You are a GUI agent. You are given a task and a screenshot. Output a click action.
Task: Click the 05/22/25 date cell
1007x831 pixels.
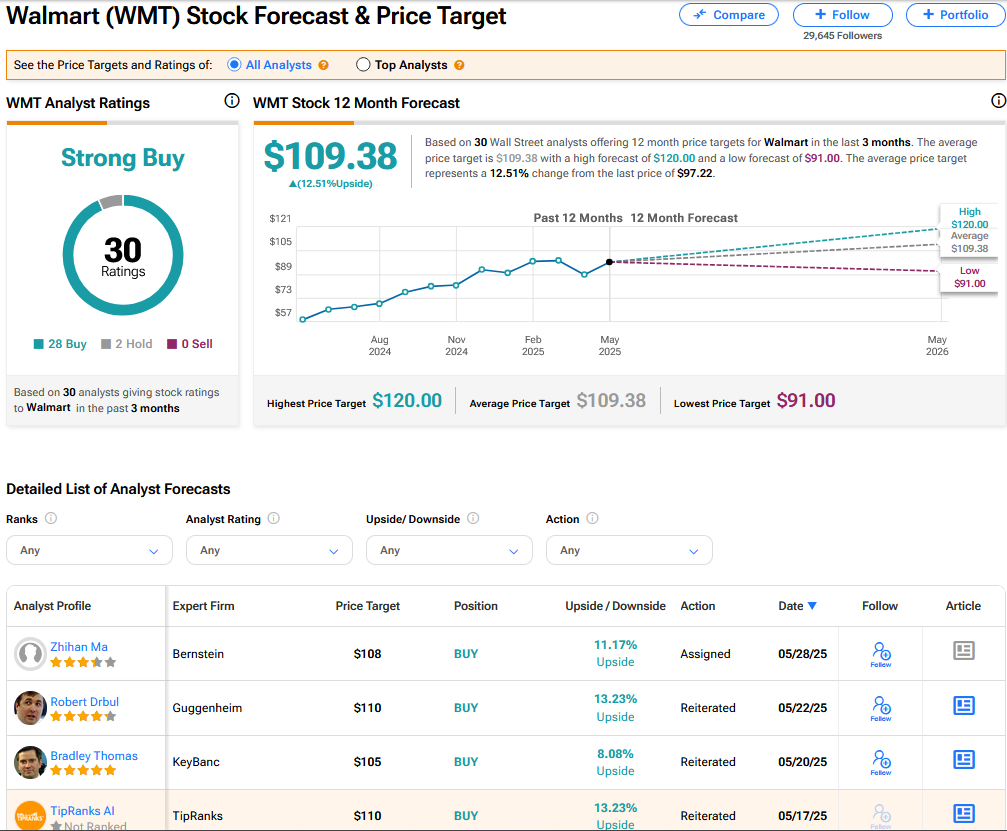(x=802, y=708)
